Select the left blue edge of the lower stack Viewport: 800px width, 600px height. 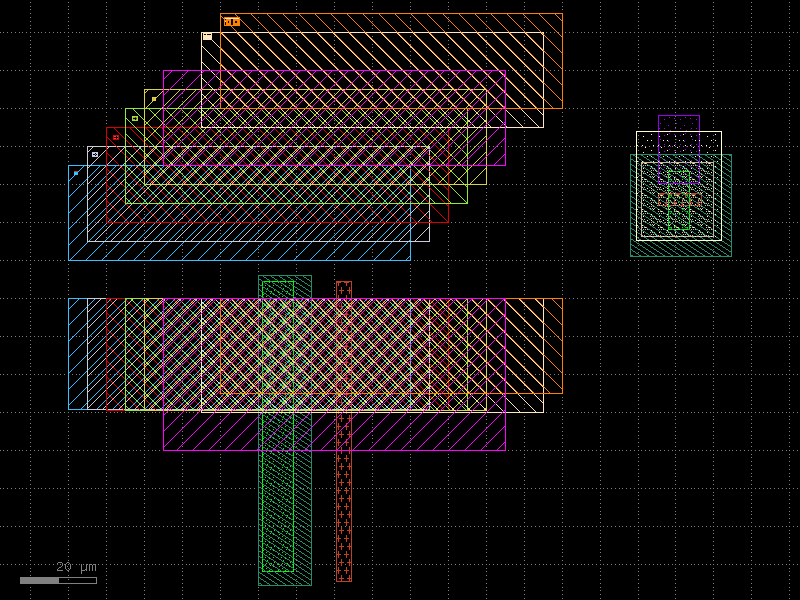coord(69,354)
